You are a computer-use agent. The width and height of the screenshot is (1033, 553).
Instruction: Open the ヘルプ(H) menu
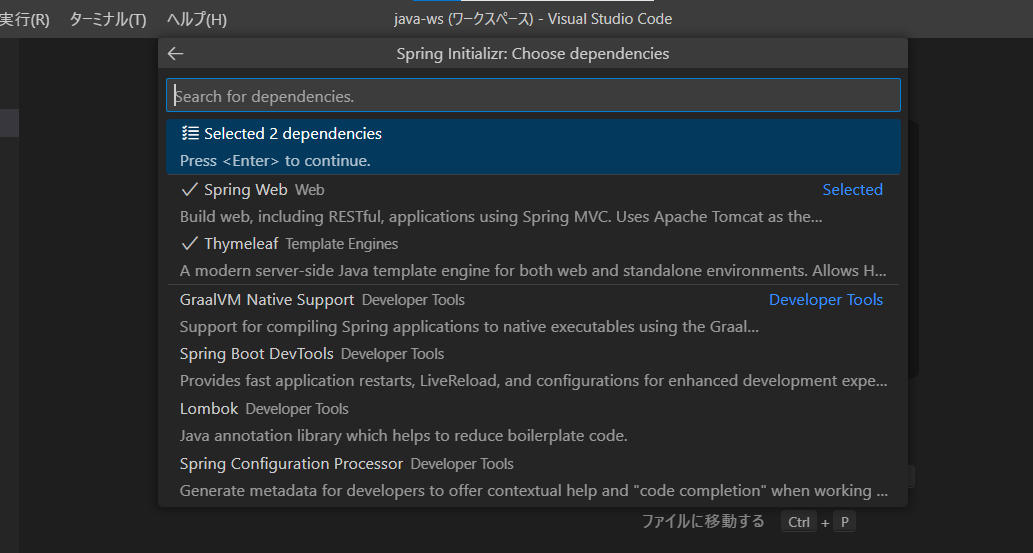pyautogui.click(x=196, y=19)
